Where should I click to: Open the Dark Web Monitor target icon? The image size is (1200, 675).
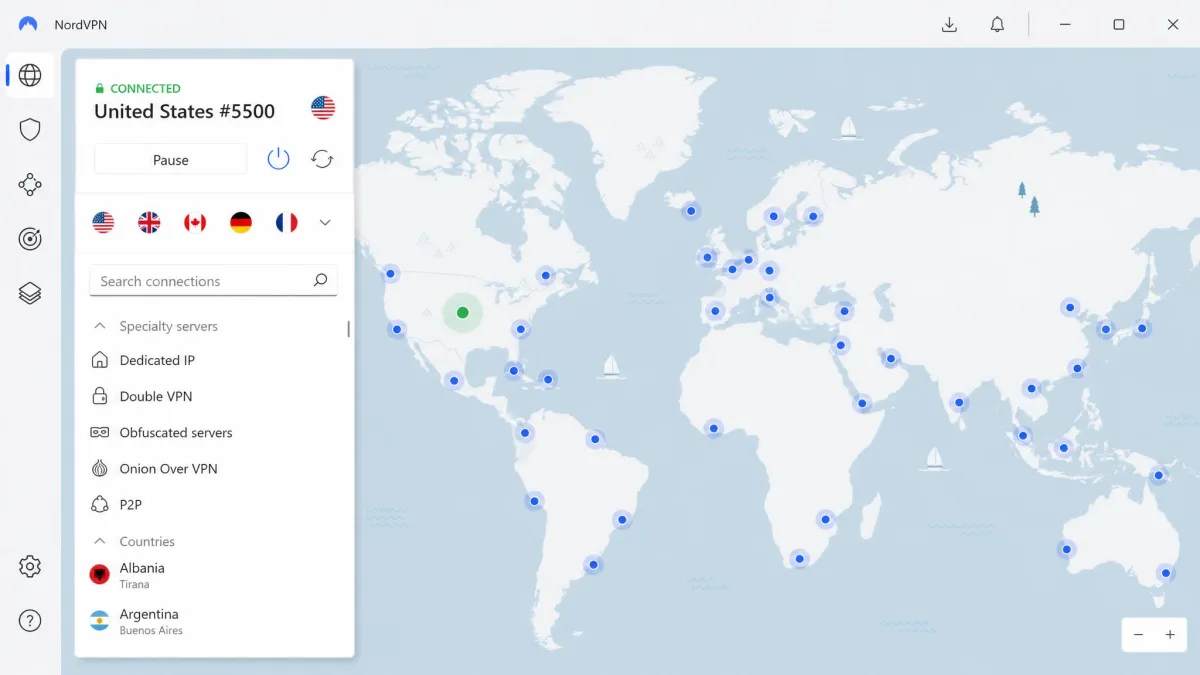(x=30, y=238)
